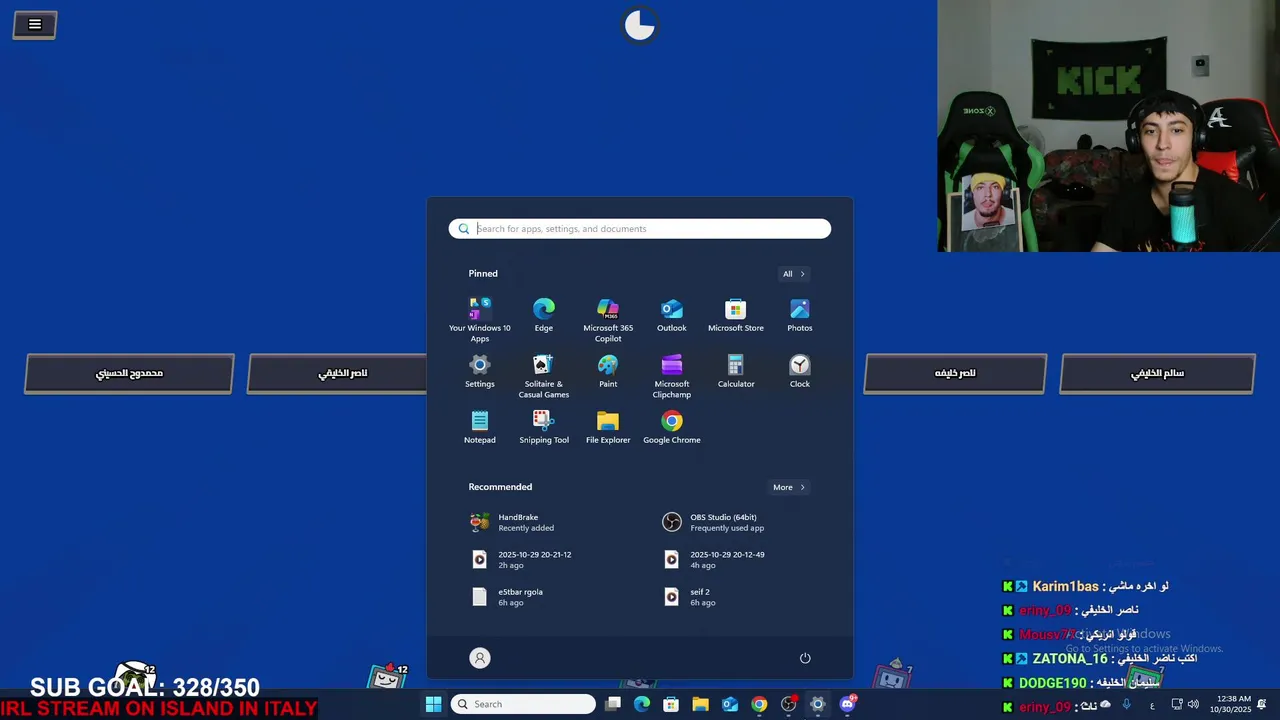The height and width of the screenshot is (720, 1280).
Task: Click the Start menu search field
Action: tap(640, 229)
